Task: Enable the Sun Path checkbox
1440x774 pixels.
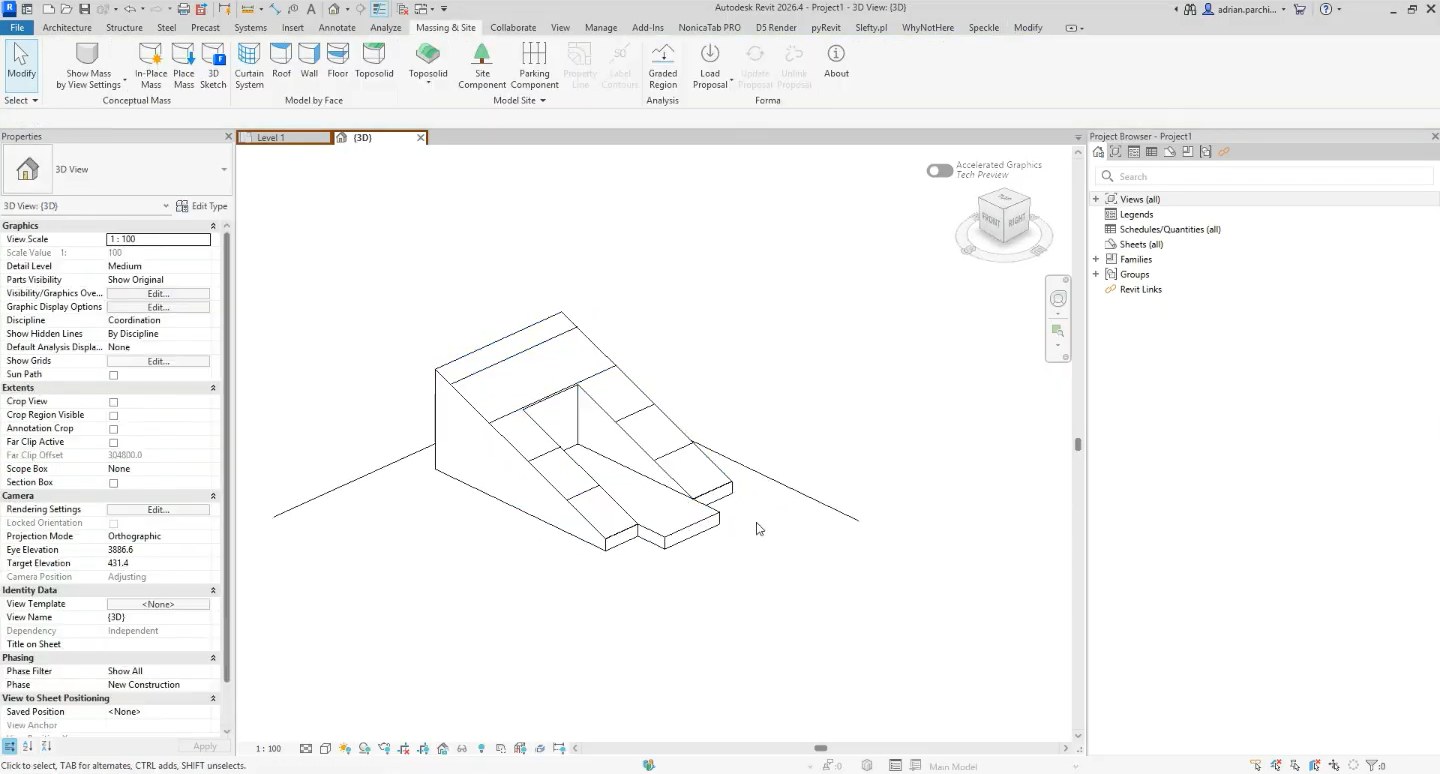Action: [113, 375]
